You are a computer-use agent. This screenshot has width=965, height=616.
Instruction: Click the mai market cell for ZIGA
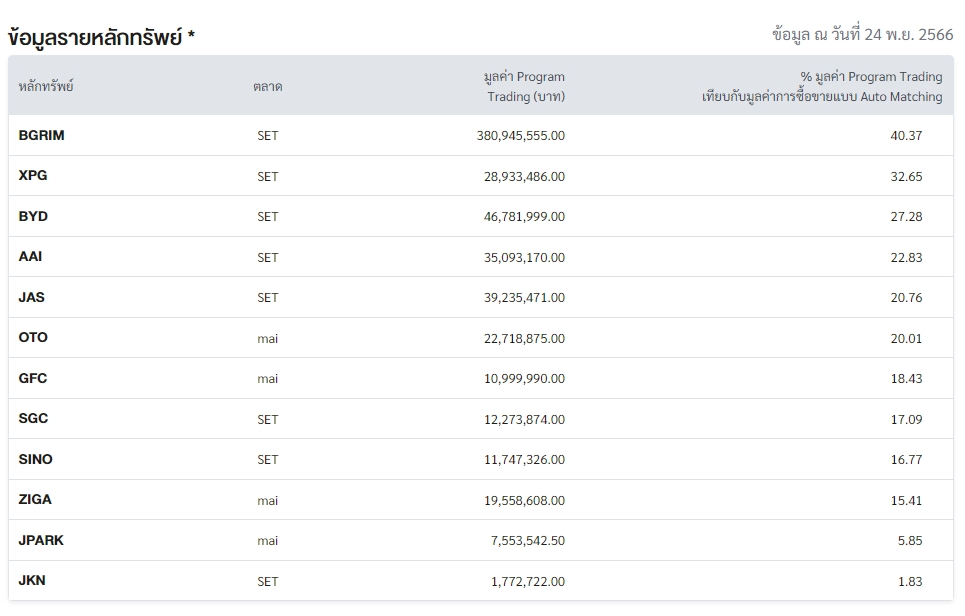pos(268,500)
